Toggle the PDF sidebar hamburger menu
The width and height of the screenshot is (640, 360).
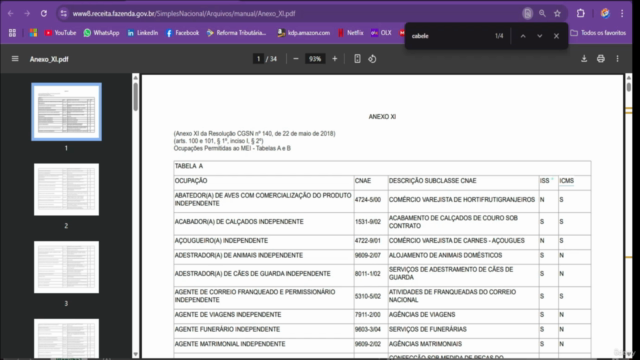pyautogui.click(x=15, y=59)
